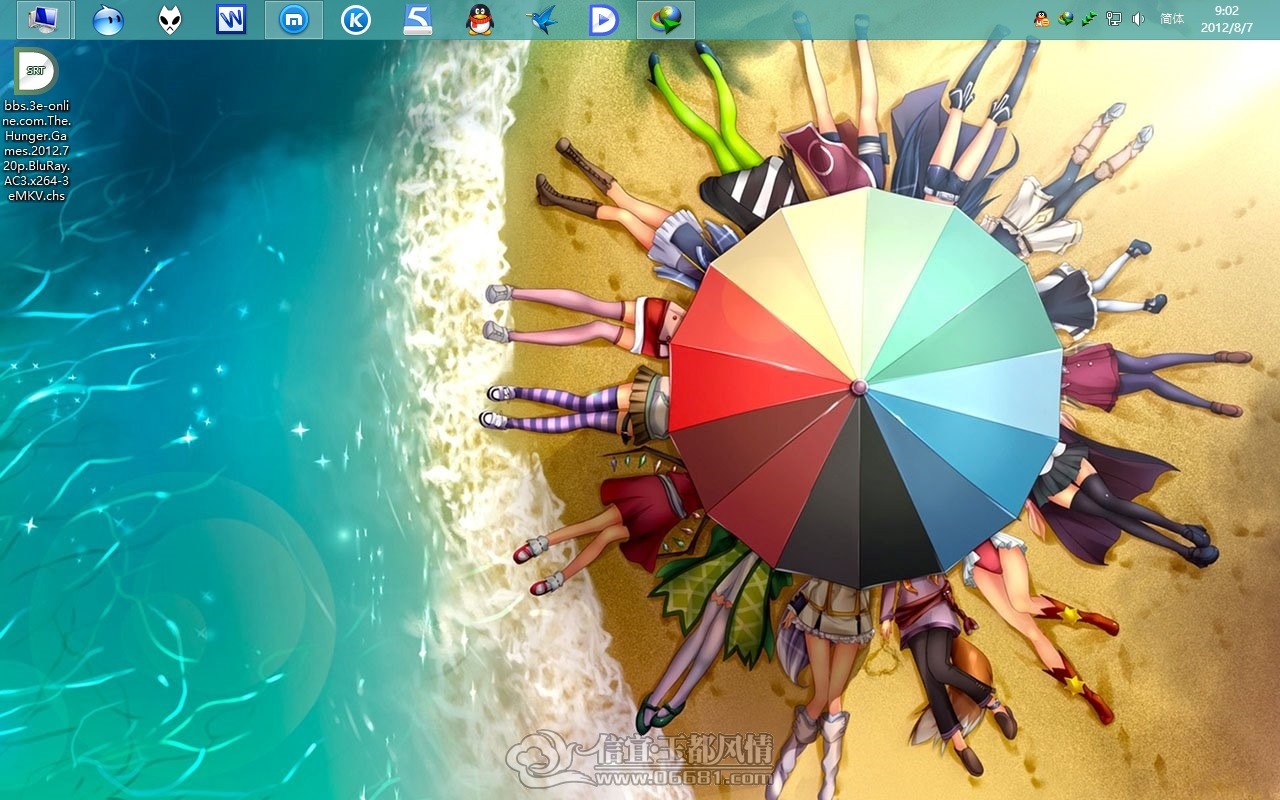Open the QQ penguin taskbar icon
This screenshot has height=800, width=1280.
[480, 19]
